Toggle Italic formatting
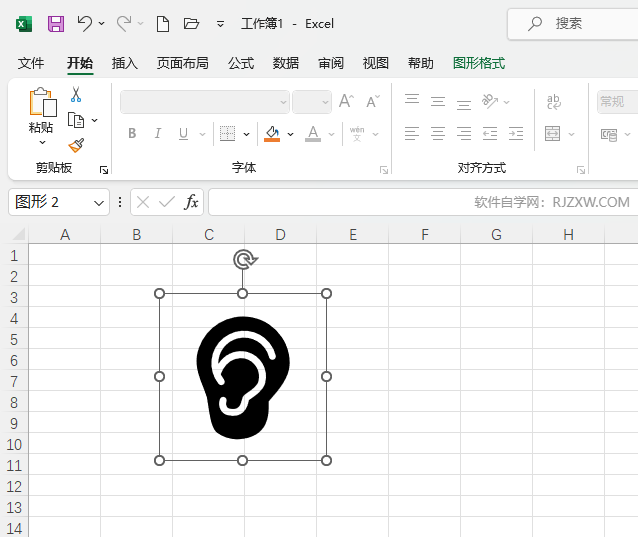 [x=157, y=134]
